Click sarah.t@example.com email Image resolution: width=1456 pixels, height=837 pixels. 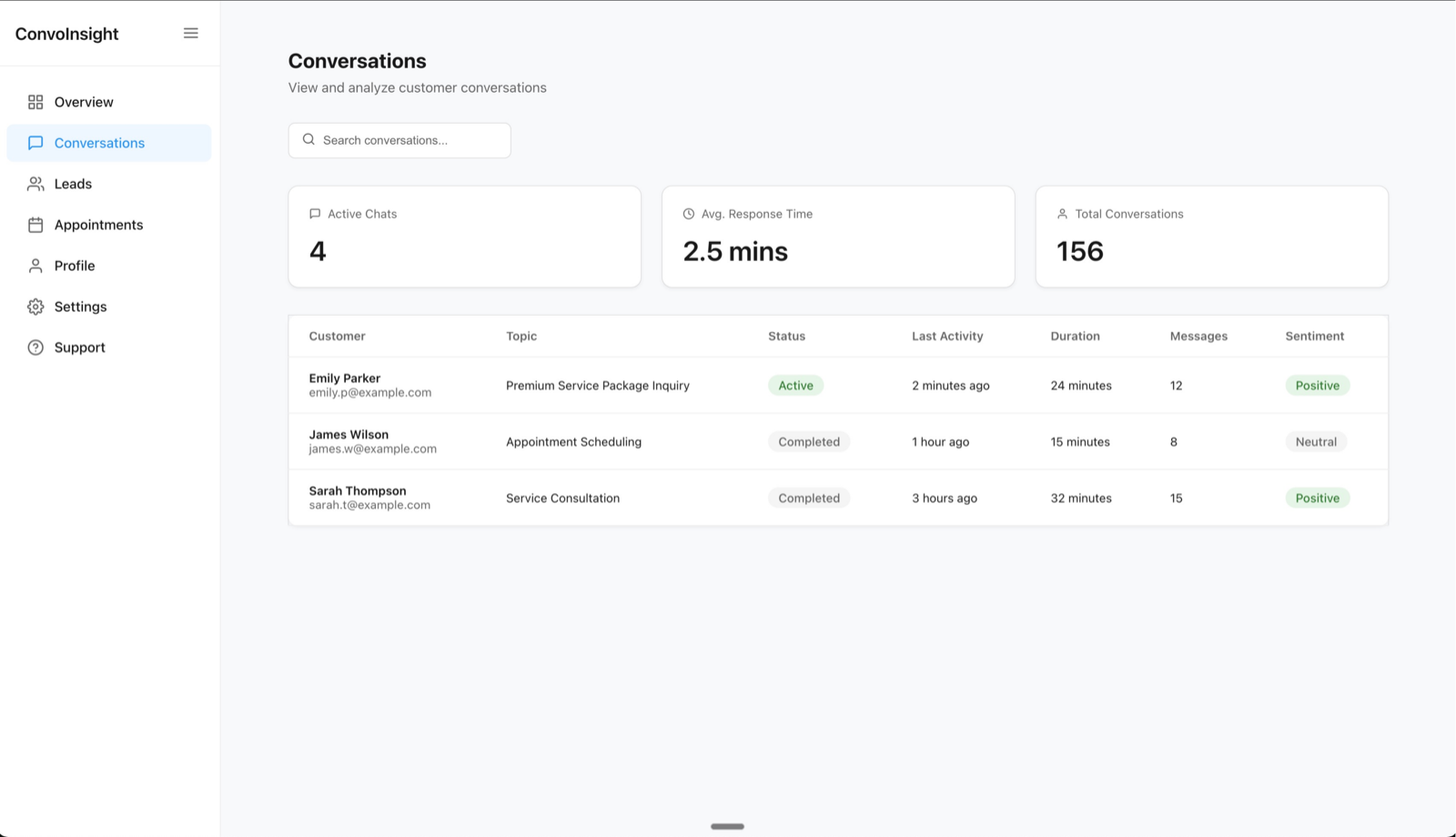pyautogui.click(x=369, y=505)
